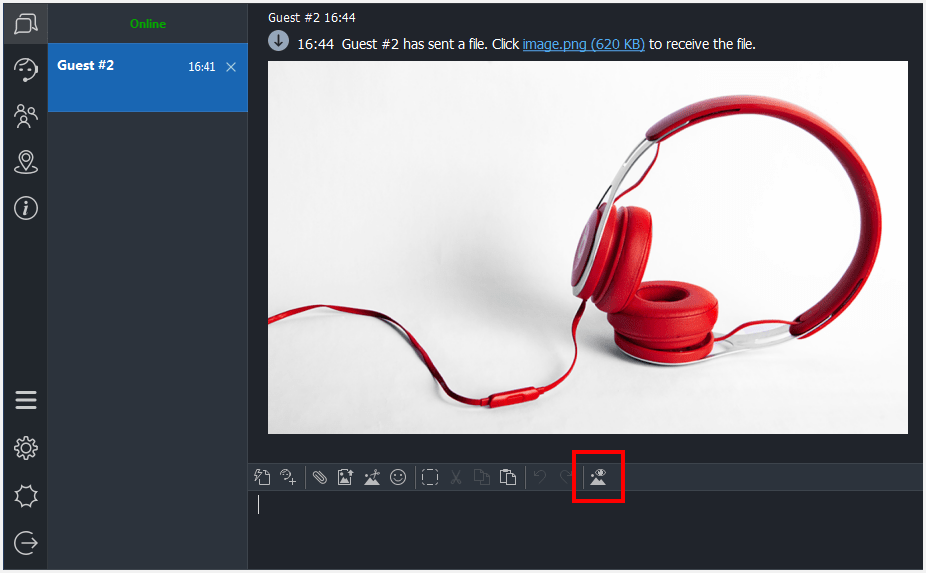Click the log out arrow icon
This screenshot has height=573, width=926.
[26, 543]
